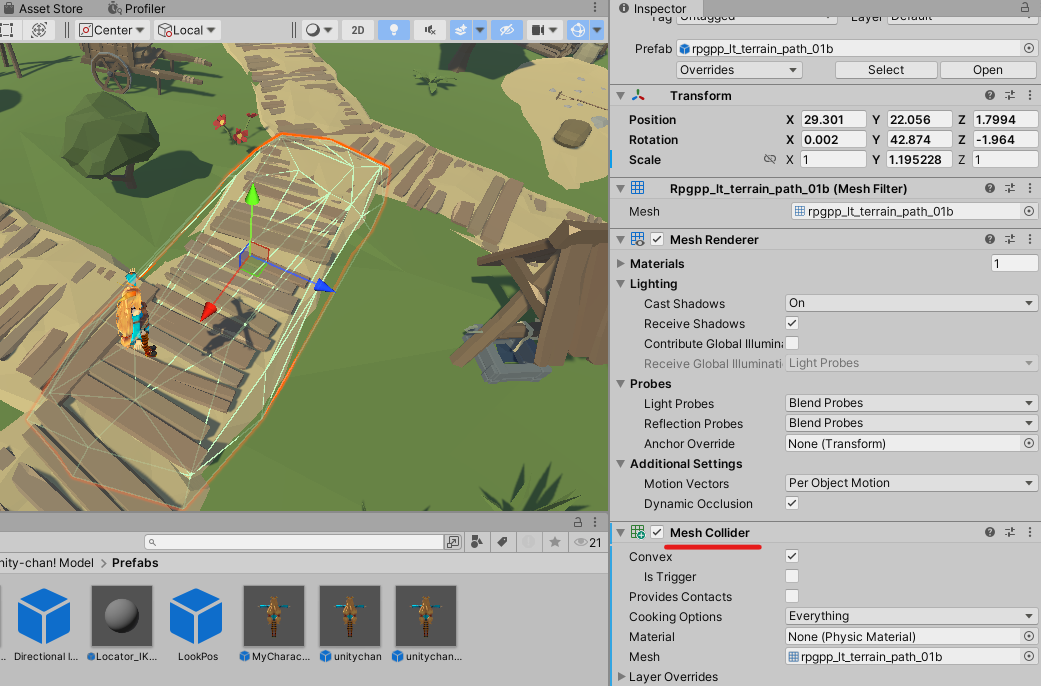Switch to the Profiler tab
The width and height of the screenshot is (1041, 686).
point(136,9)
